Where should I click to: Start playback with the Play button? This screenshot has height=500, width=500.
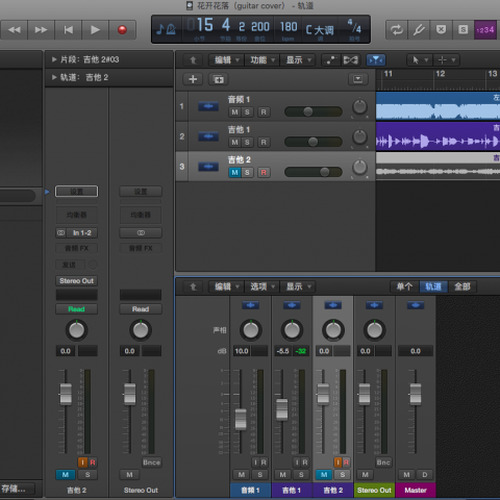point(95,30)
